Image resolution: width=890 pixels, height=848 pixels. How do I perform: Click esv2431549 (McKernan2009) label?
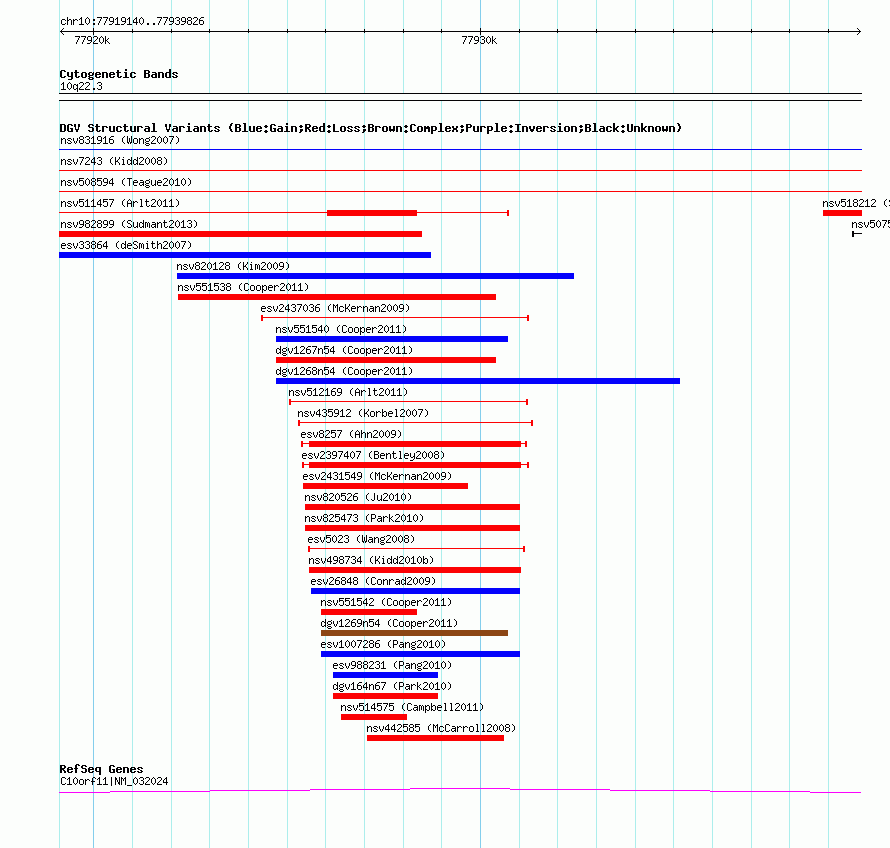click(x=377, y=476)
